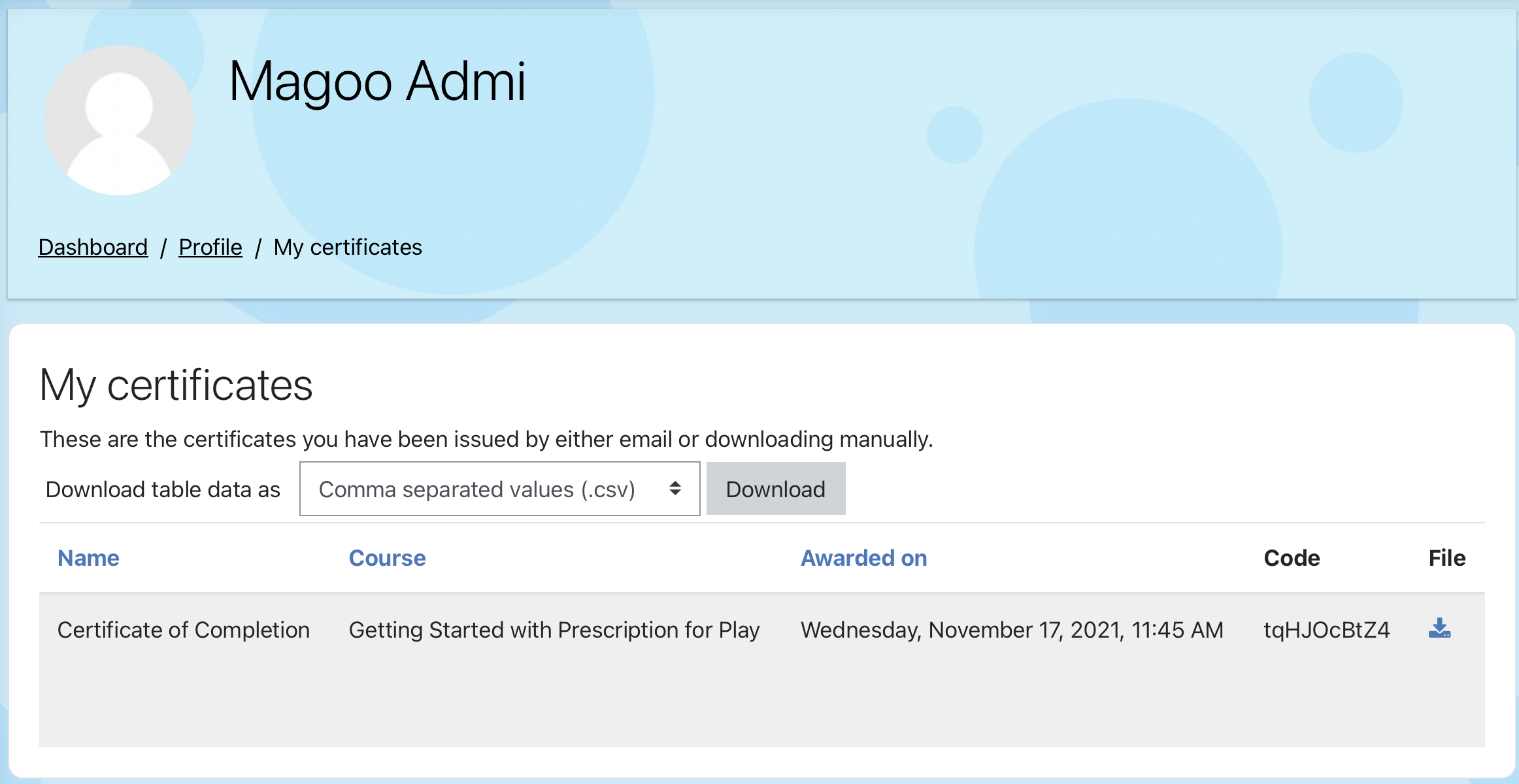Click the awarded date cell
This screenshot has width=1519, height=784.
(1012, 630)
